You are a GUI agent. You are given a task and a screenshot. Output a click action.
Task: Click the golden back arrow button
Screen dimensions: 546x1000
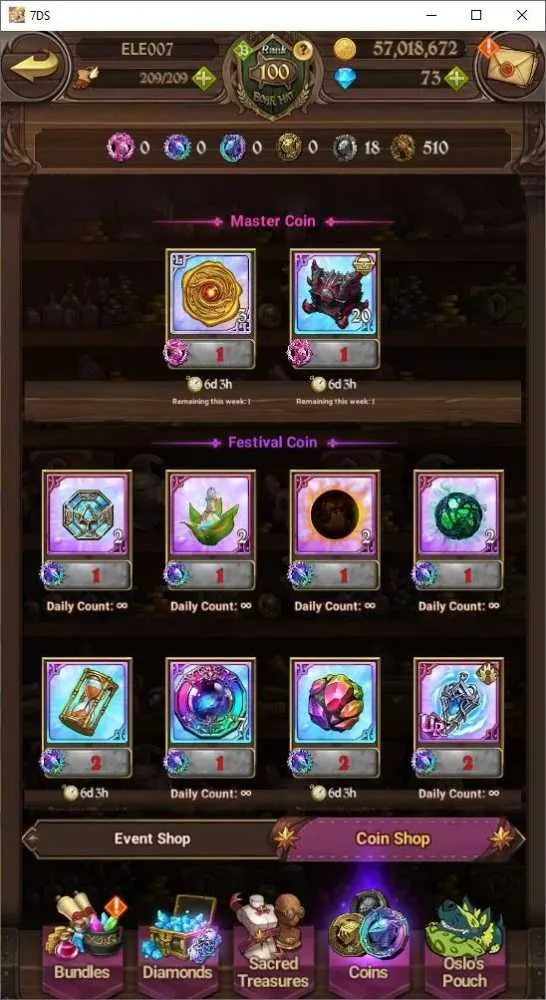34,66
